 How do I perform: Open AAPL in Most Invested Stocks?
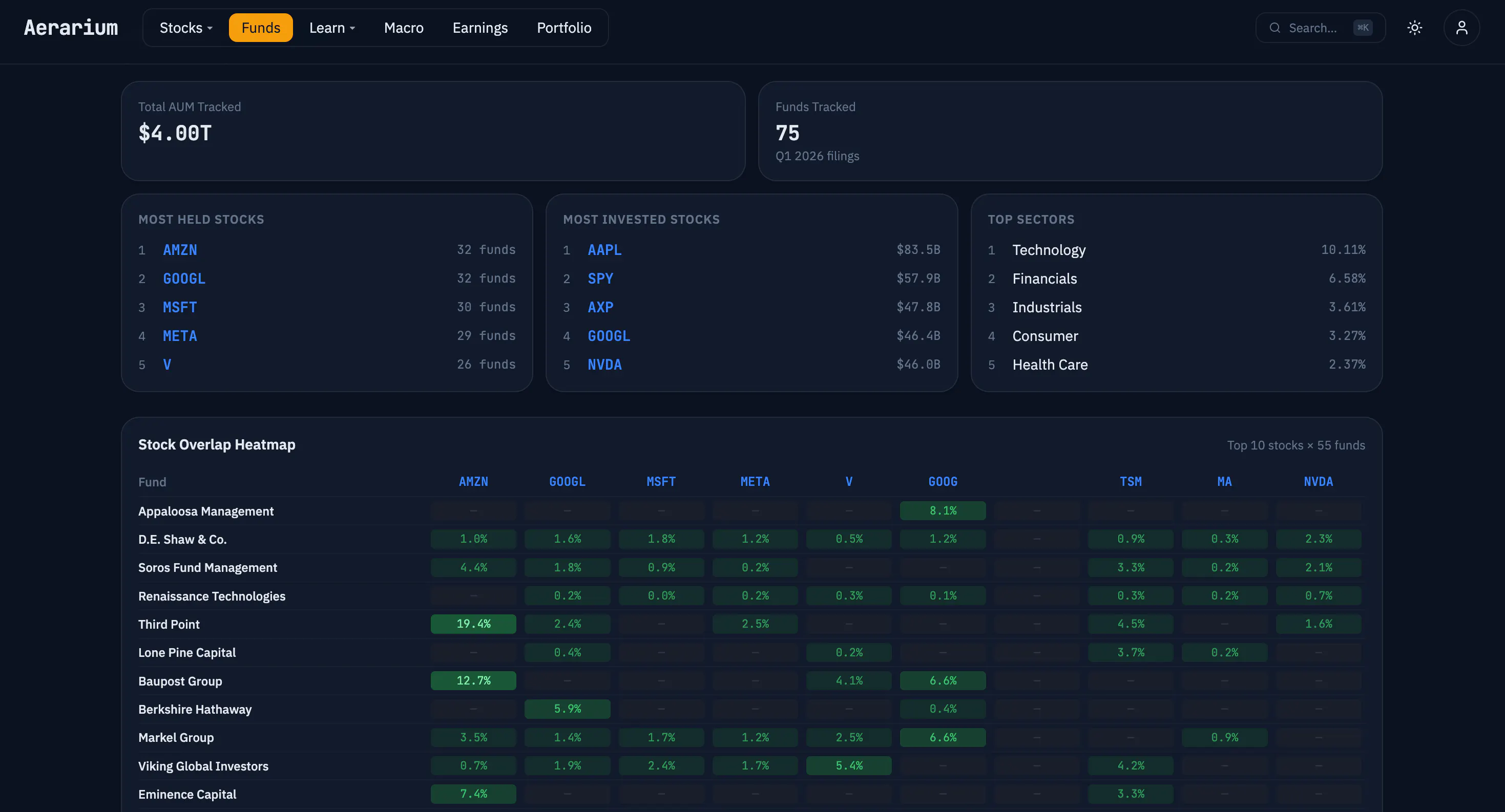click(x=604, y=250)
